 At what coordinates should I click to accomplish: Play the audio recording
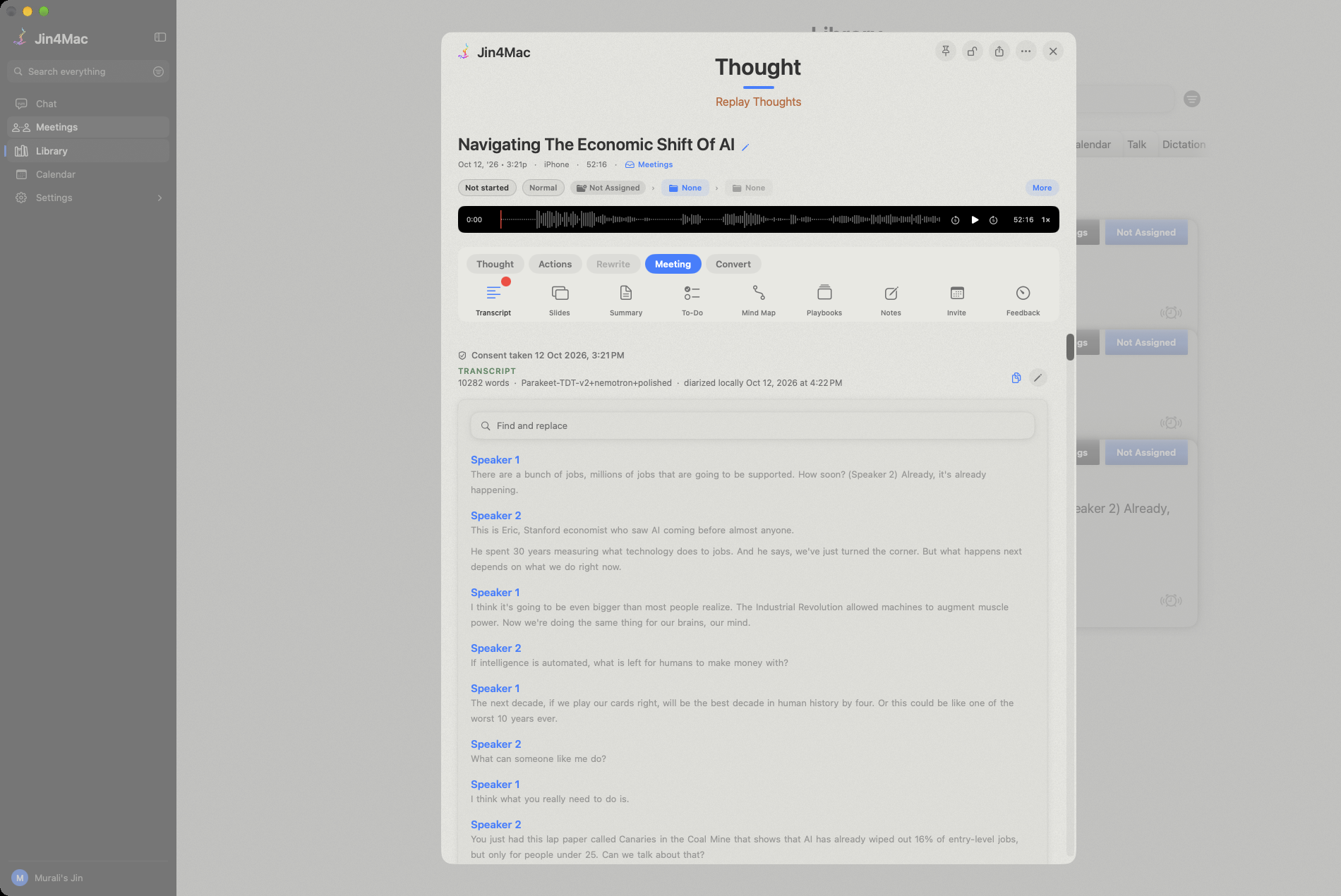point(975,220)
